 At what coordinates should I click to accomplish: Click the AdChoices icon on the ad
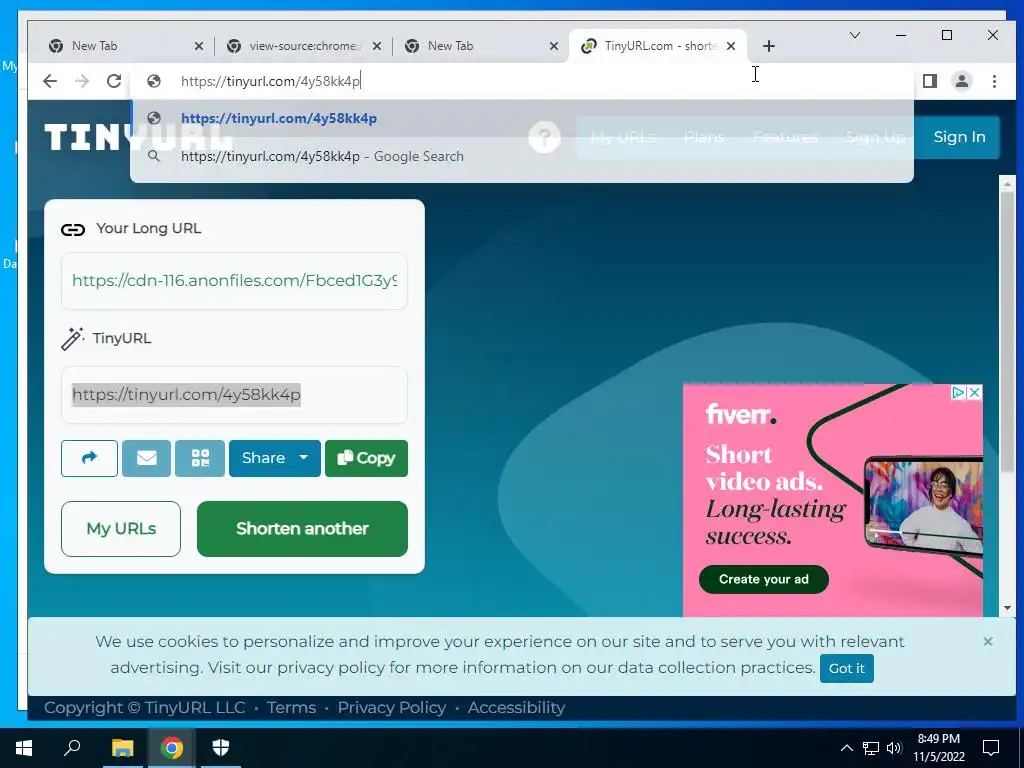[x=958, y=392]
